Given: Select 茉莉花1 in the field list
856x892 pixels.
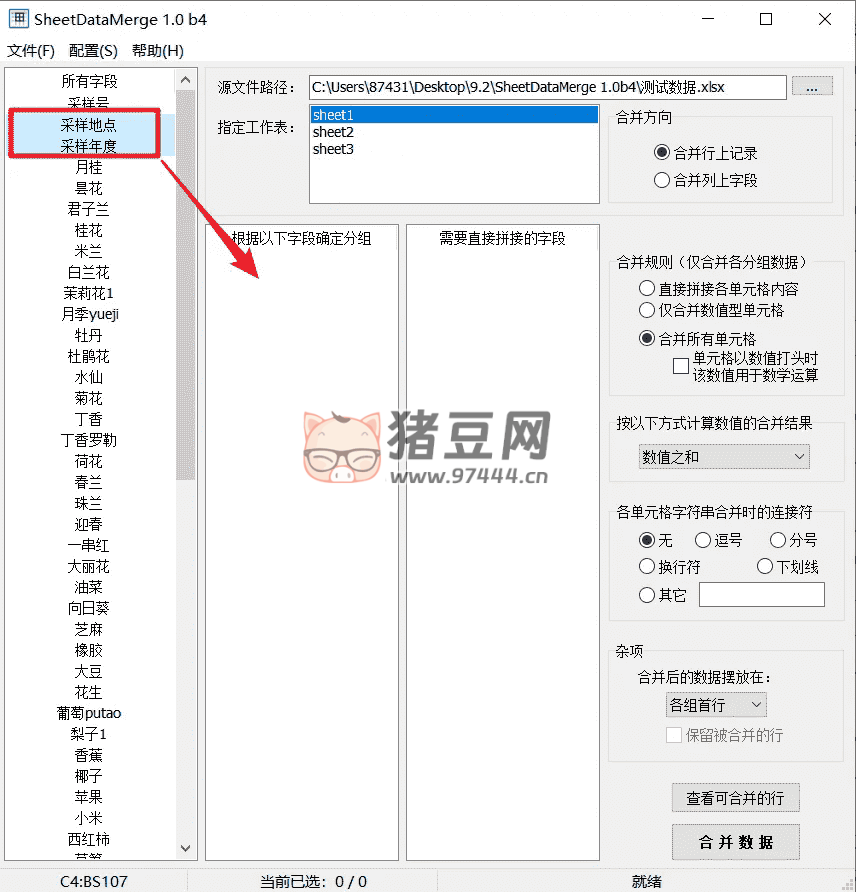Looking at the screenshot, I should pos(89,293).
